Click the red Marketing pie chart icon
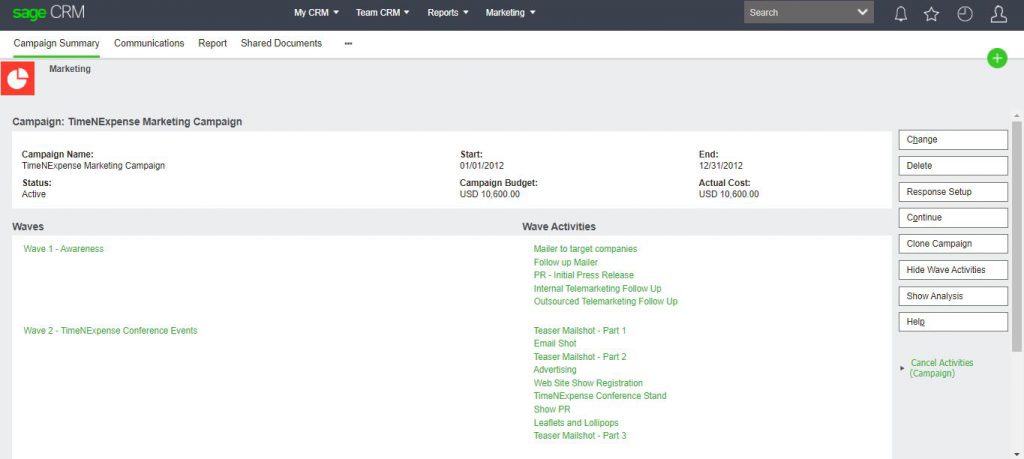The image size is (1024, 459). [x=18, y=78]
